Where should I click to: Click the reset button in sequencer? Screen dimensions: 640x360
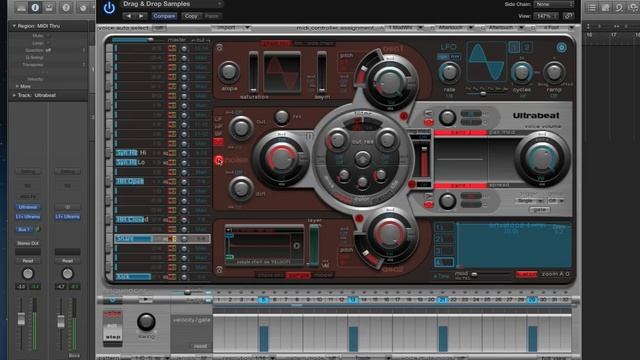click(x=200, y=346)
